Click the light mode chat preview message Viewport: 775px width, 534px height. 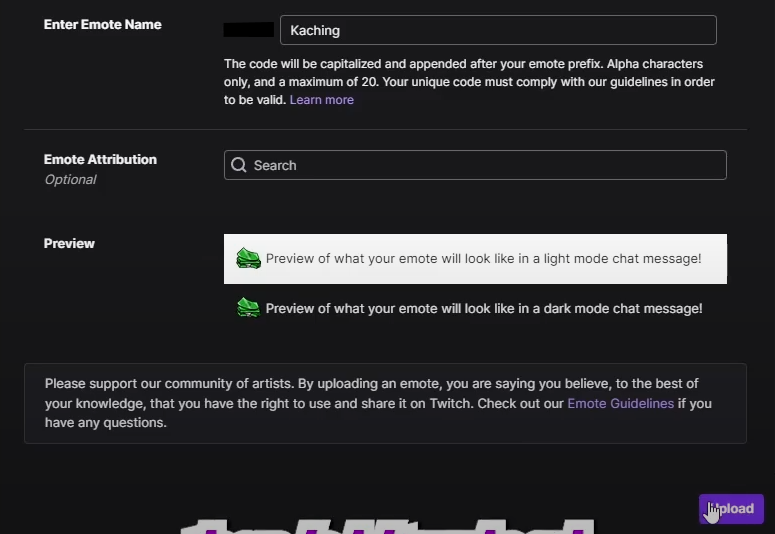click(475, 259)
